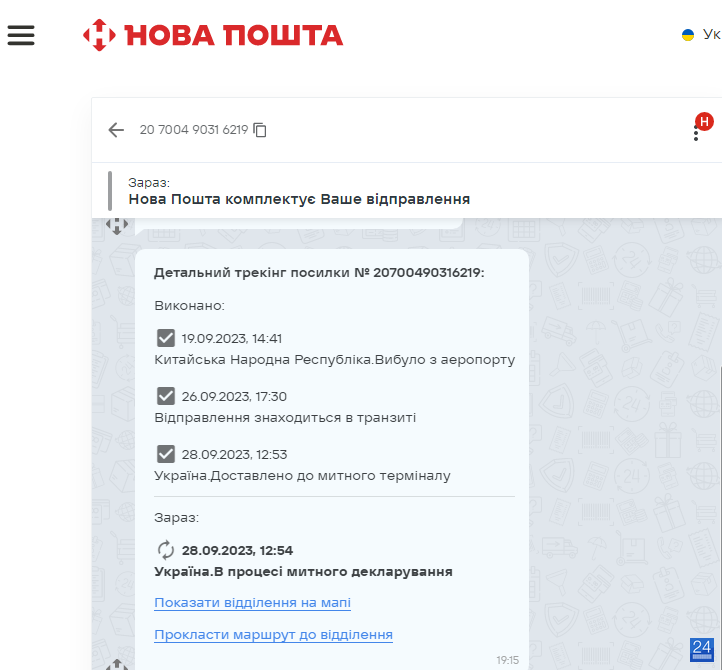Click 'Україна.Доставлено до митного терміналу' entry

point(303,476)
